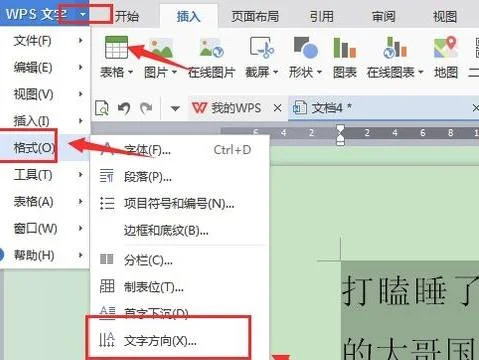This screenshot has height=360, width=479.
Task: Open the 形状 dropdown arrow
Action: pyautogui.click(x=319, y=72)
